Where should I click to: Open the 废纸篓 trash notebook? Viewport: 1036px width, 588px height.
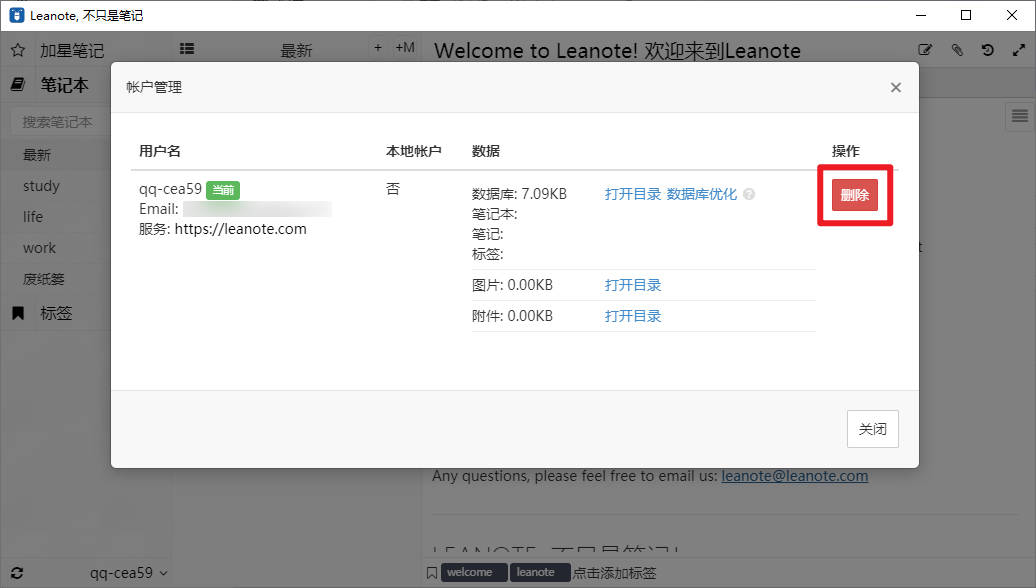(44, 279)
